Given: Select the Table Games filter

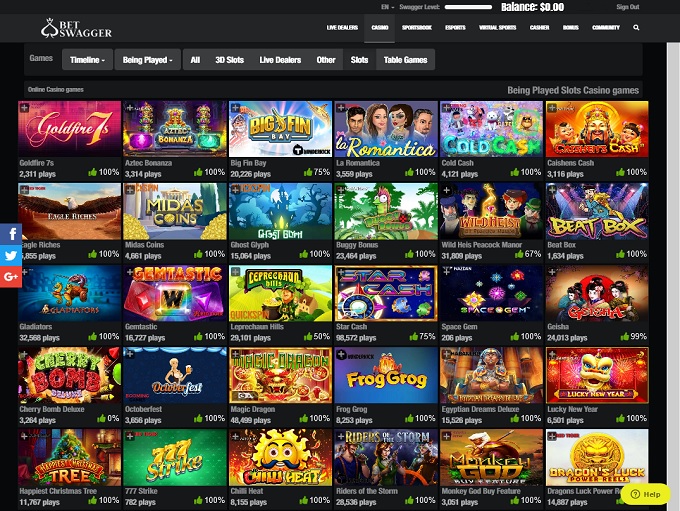Looking at the screenshot, I should 405,60.
